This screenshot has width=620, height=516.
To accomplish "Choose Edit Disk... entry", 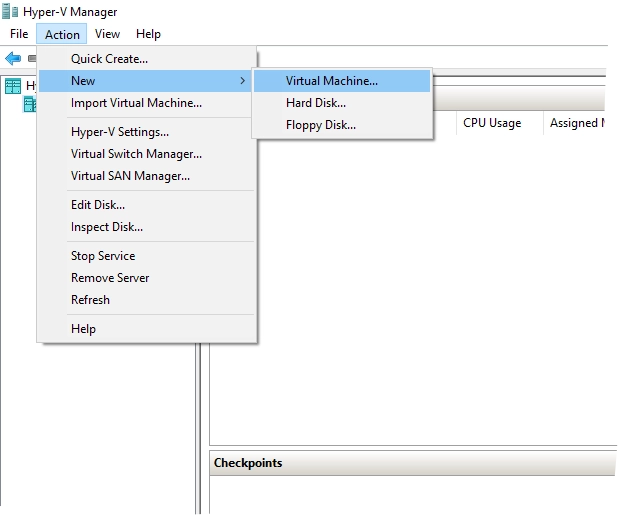I will (x=146, y=205).
